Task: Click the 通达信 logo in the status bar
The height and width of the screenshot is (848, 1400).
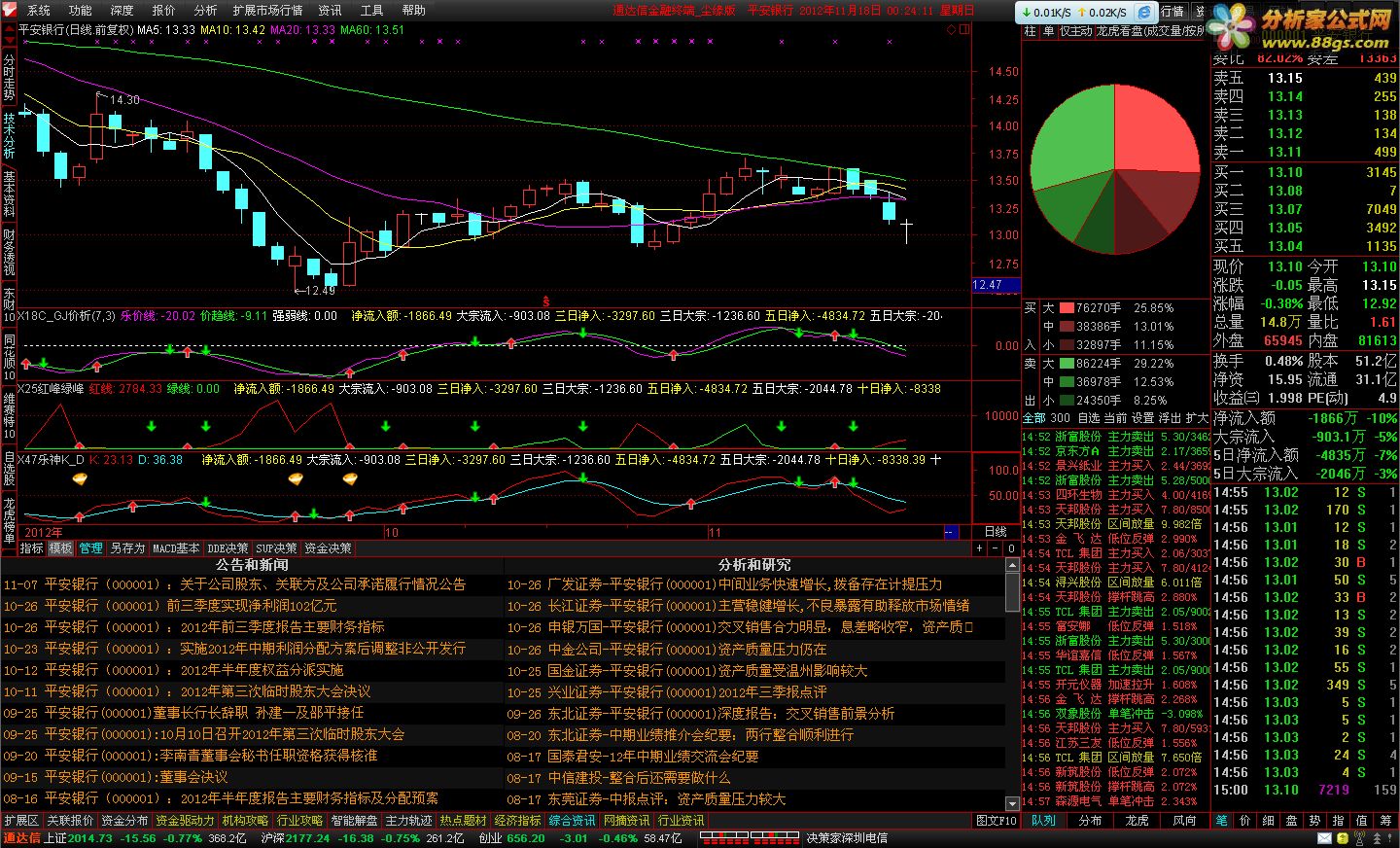Action: click(21, 838)
